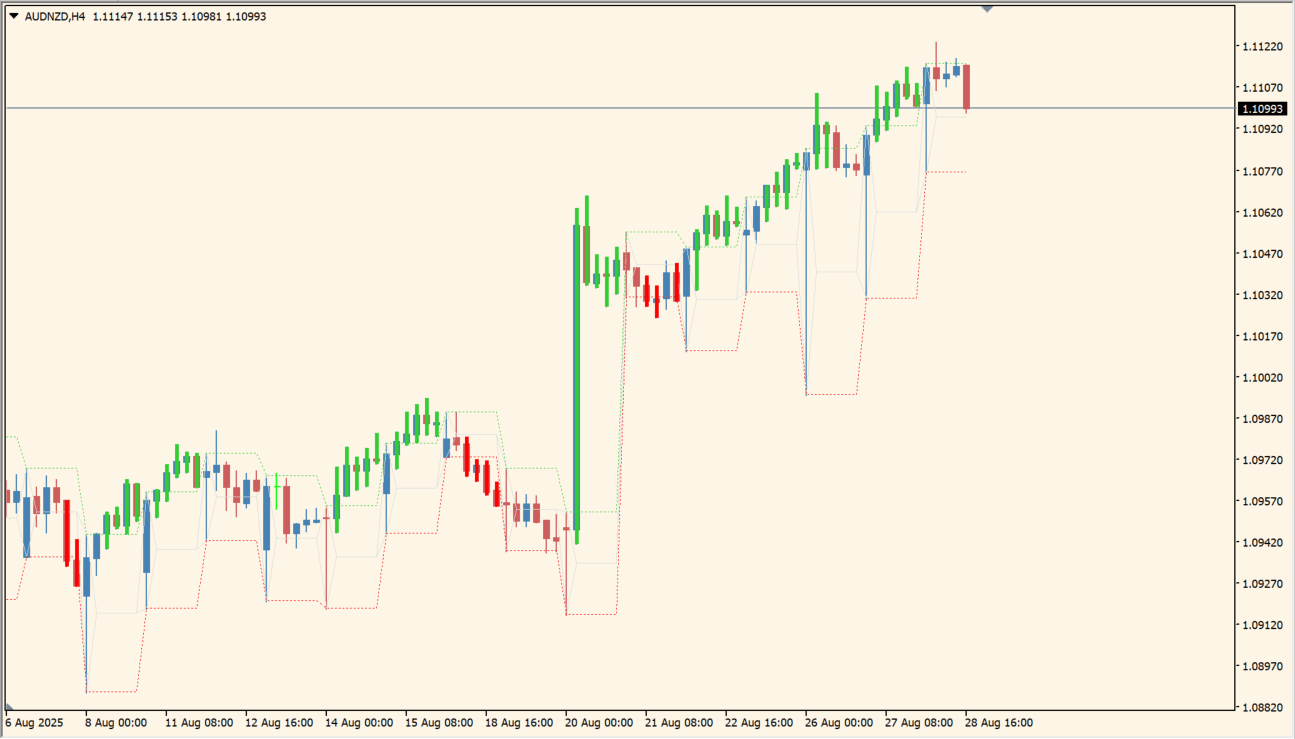Click the highlighted current price label 1.10993

coord(1262,108)
